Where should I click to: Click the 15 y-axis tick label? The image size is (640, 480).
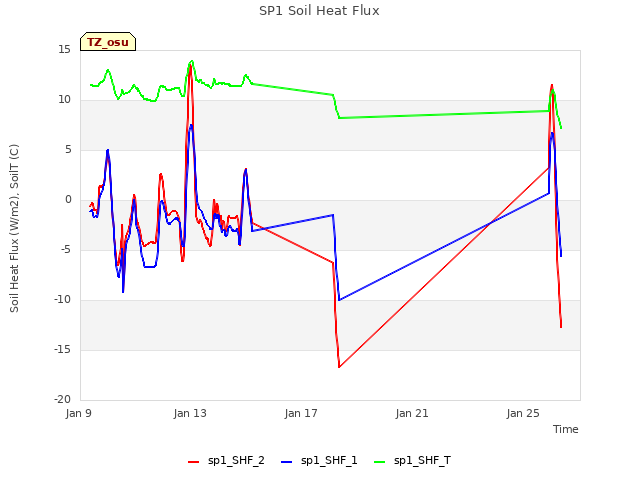[64, 50]
